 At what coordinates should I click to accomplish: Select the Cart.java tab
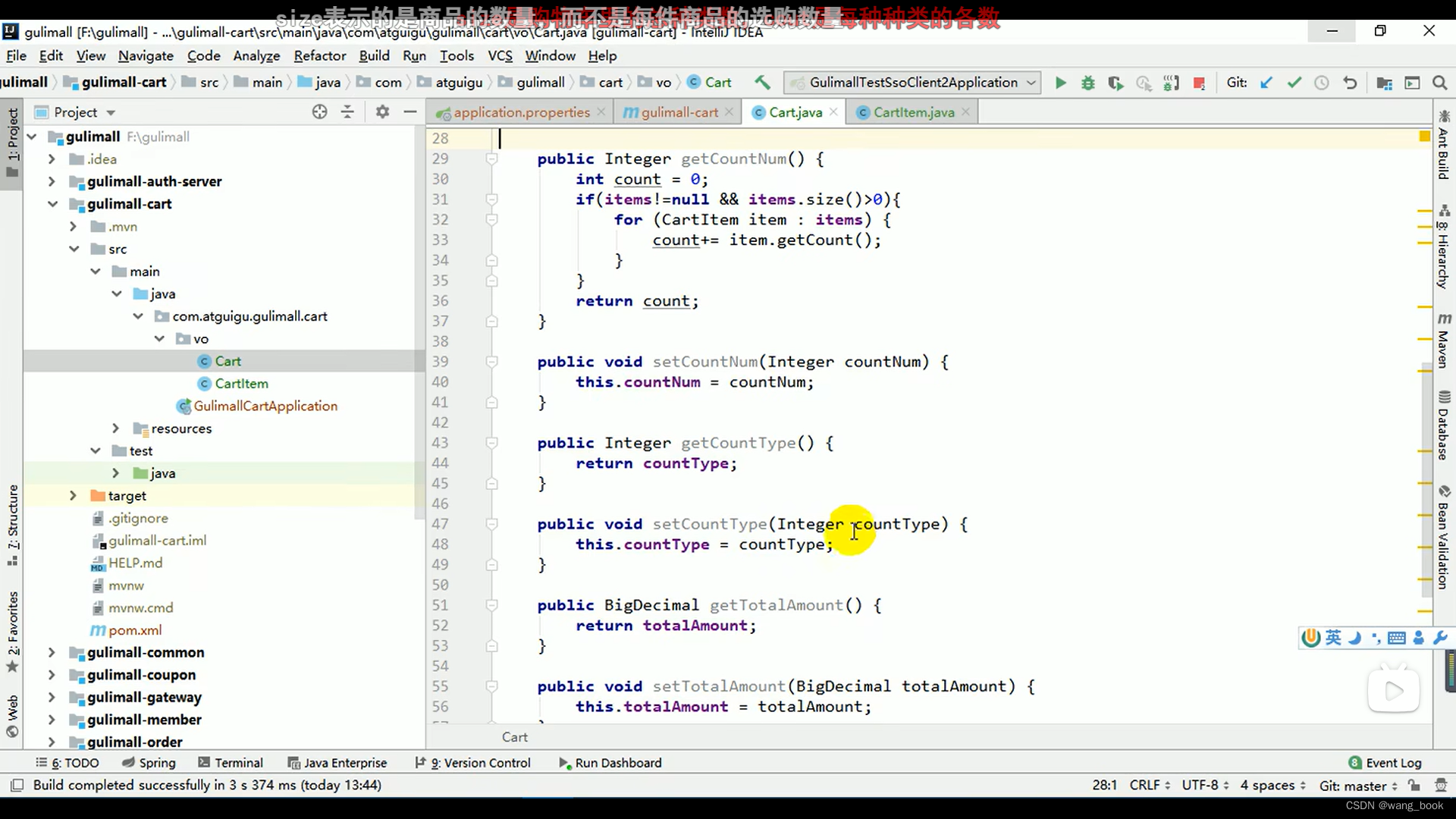pyautogui.click(x=795, y=112)
